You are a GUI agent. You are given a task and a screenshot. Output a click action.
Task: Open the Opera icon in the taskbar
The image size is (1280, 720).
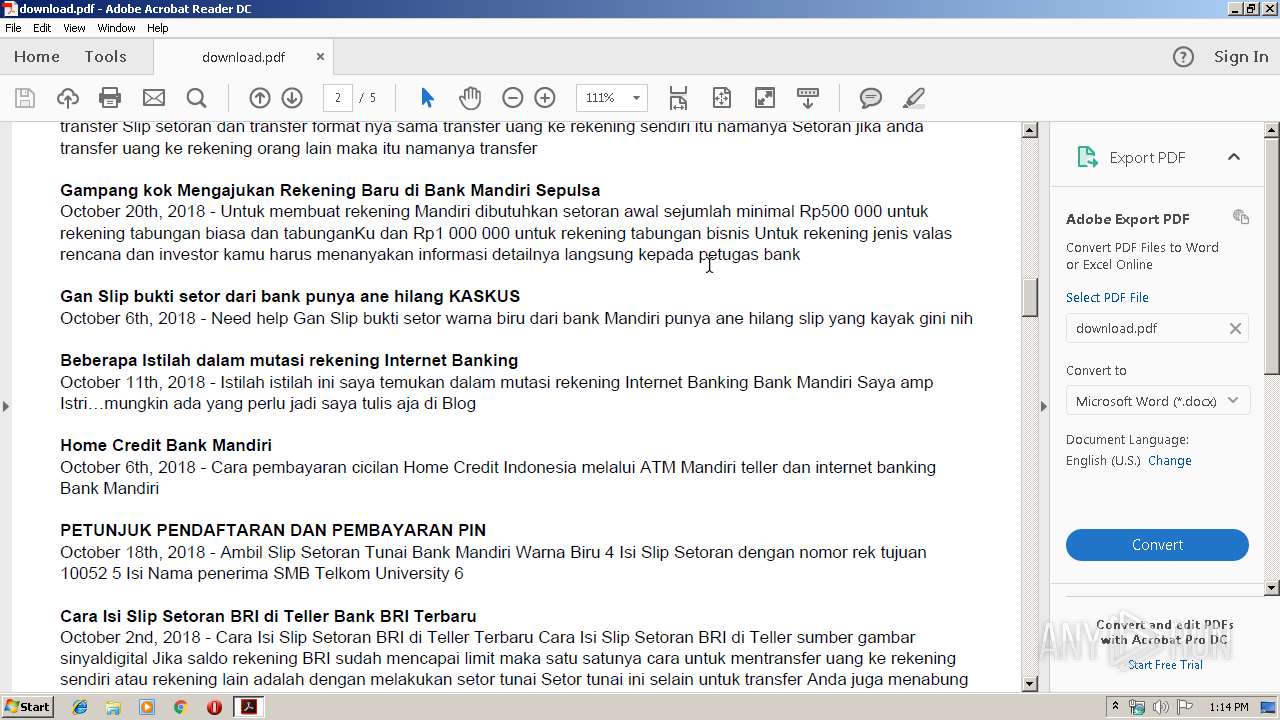214,707
